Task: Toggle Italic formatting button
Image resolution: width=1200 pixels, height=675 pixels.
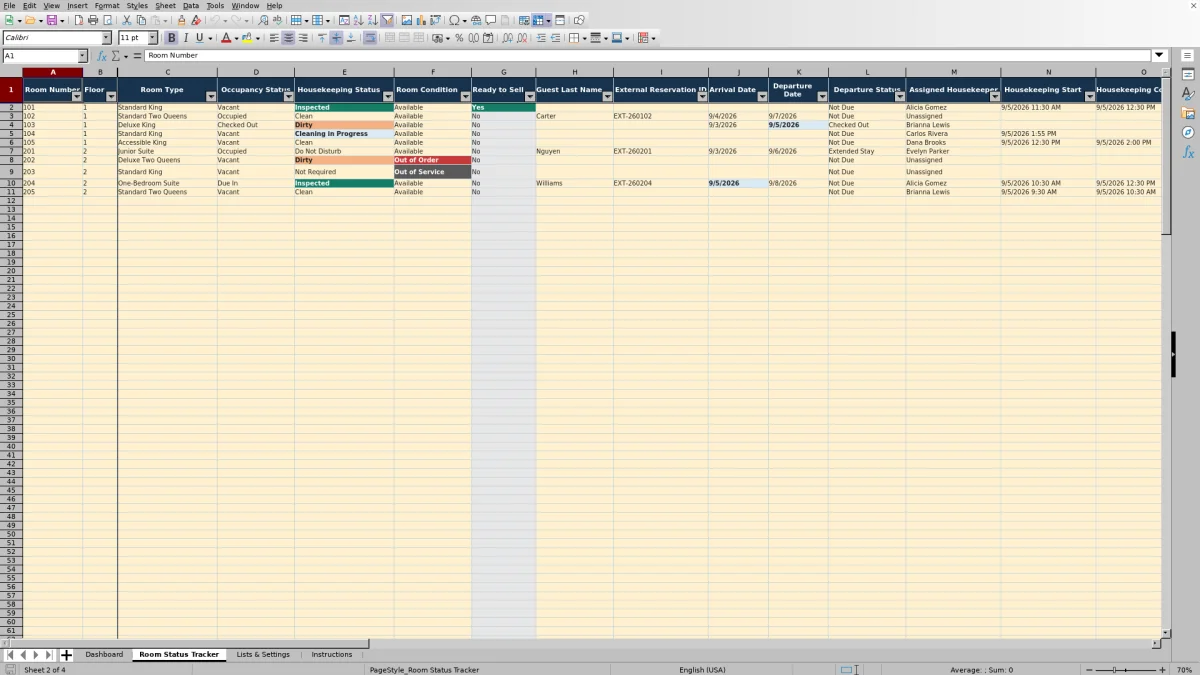Action: pos(185,38)
